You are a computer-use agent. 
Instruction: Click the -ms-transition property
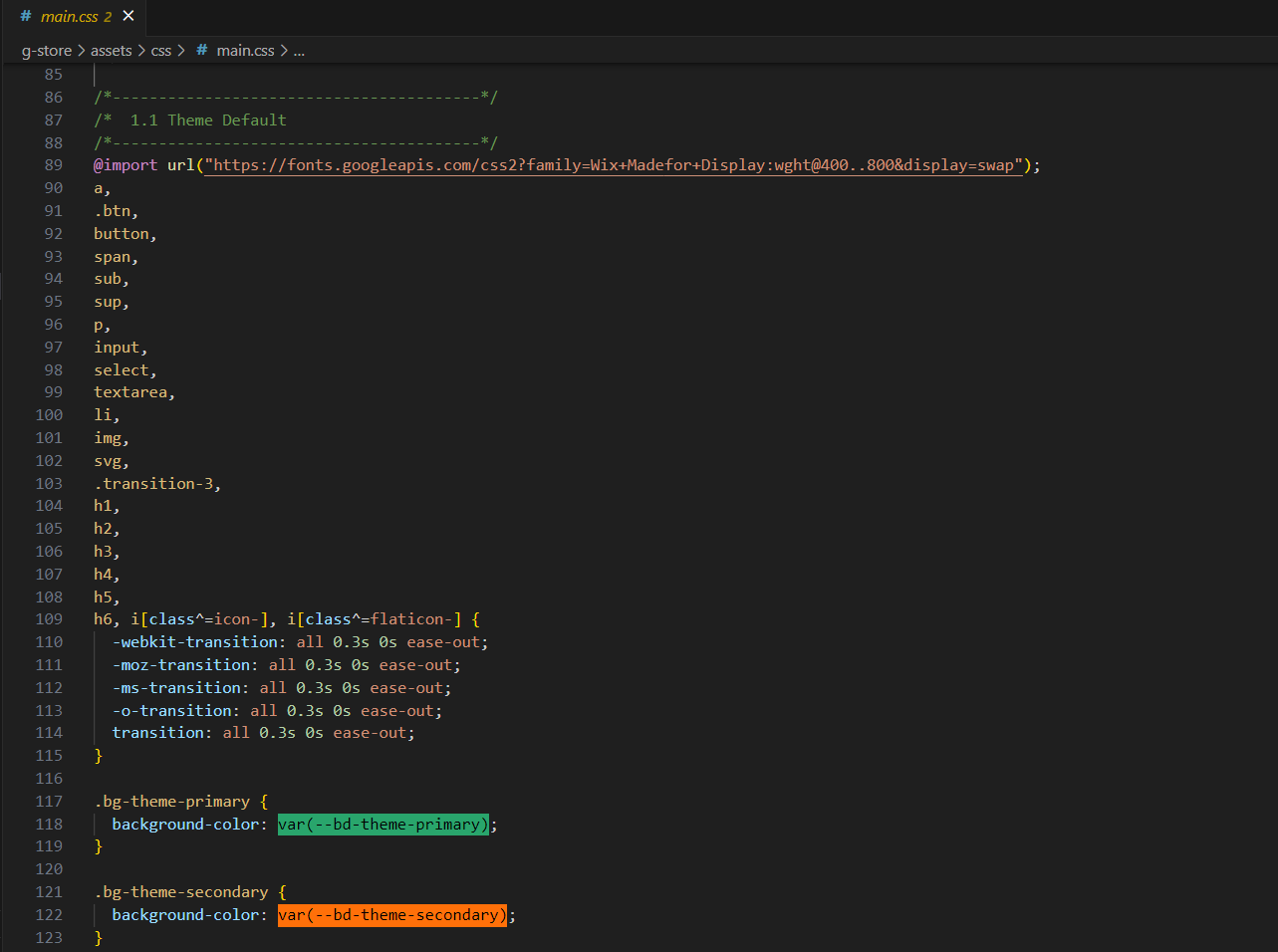(176, 688)
